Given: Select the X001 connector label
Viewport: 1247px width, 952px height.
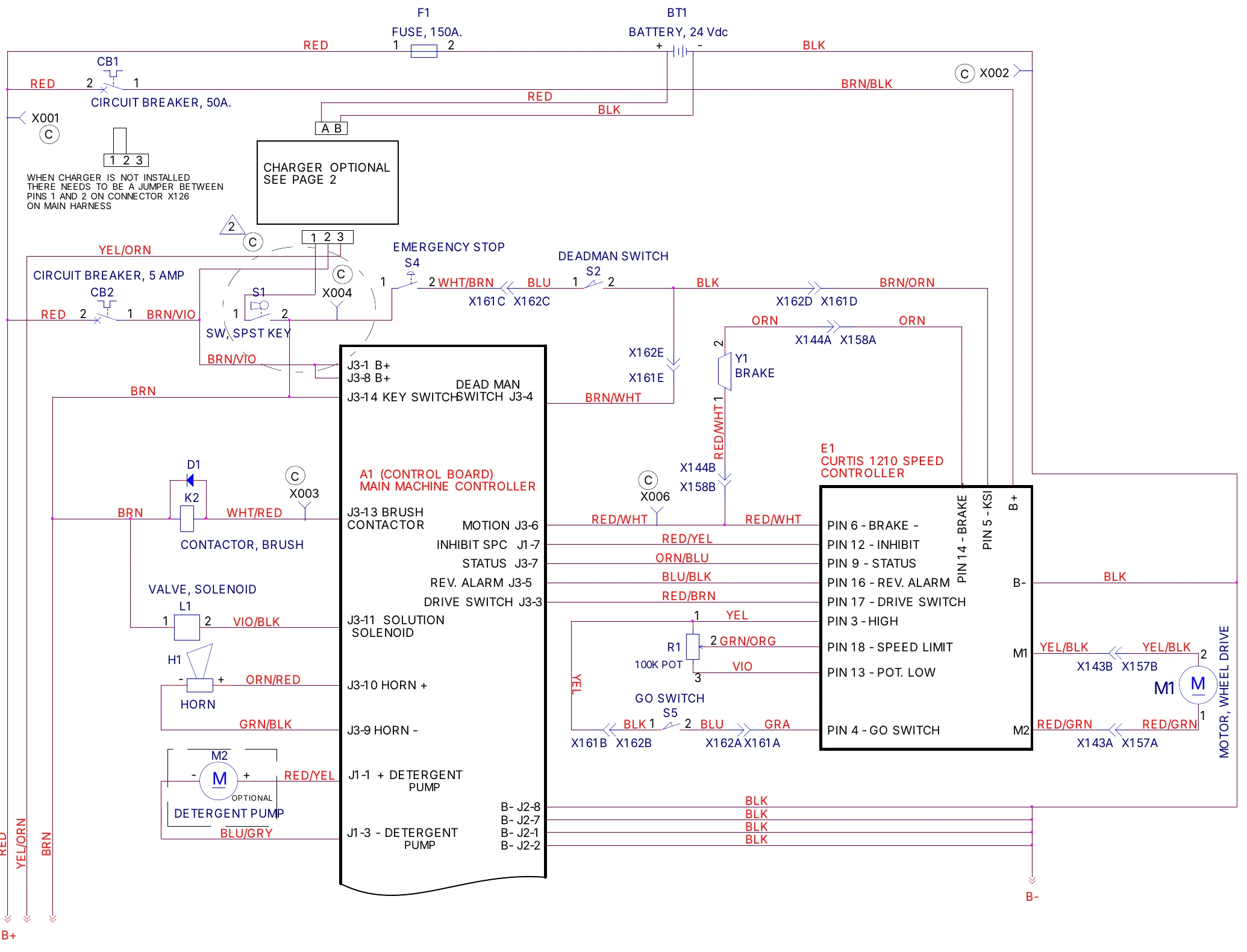Looking at the screenshot, I should [x=45, y=118].
